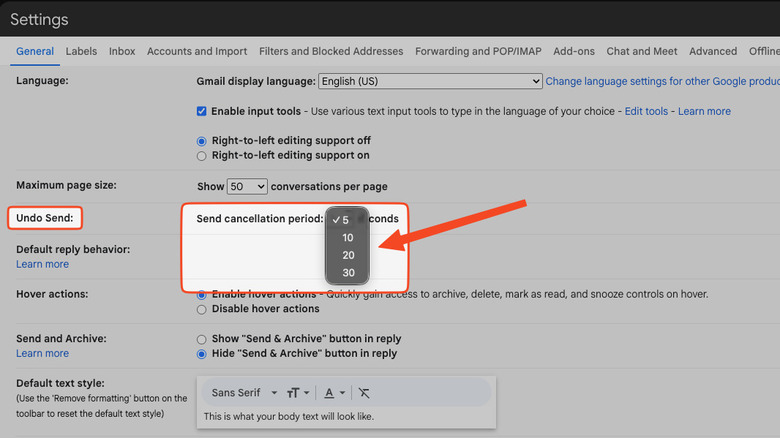The image size is (780, 438).
Task: Pick 10 in the send cancellation list
Action: pos(348,238)
